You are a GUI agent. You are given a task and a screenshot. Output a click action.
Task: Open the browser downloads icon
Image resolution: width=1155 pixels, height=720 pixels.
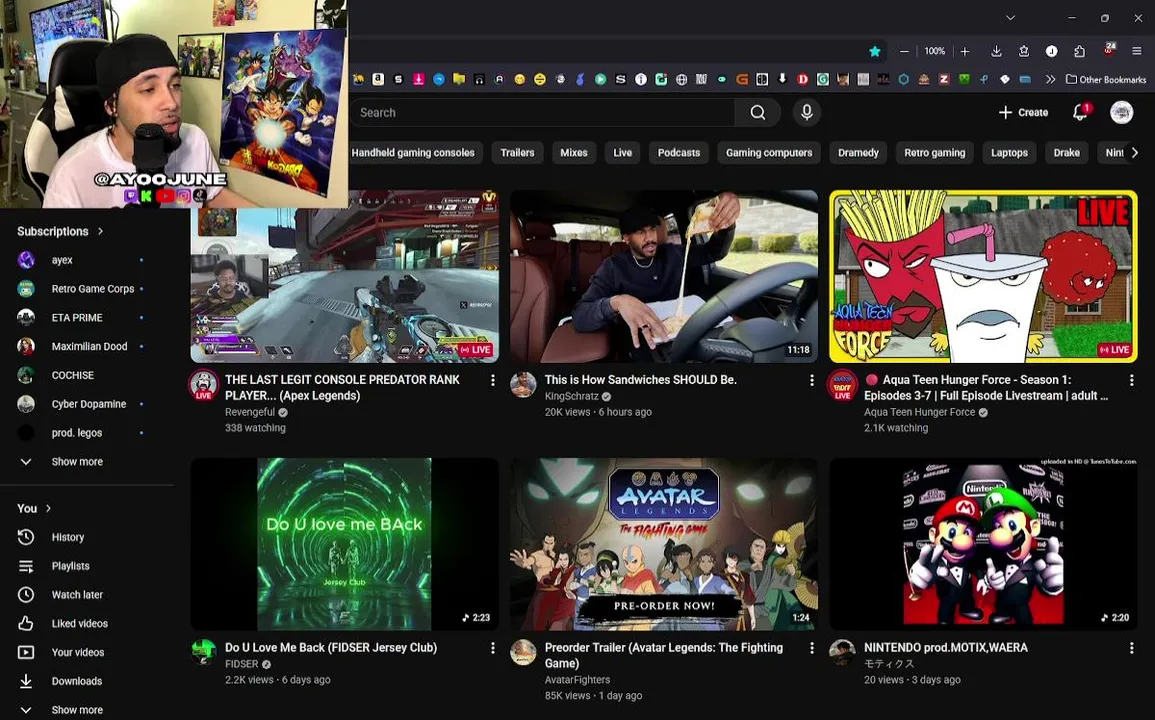[996, 51]
